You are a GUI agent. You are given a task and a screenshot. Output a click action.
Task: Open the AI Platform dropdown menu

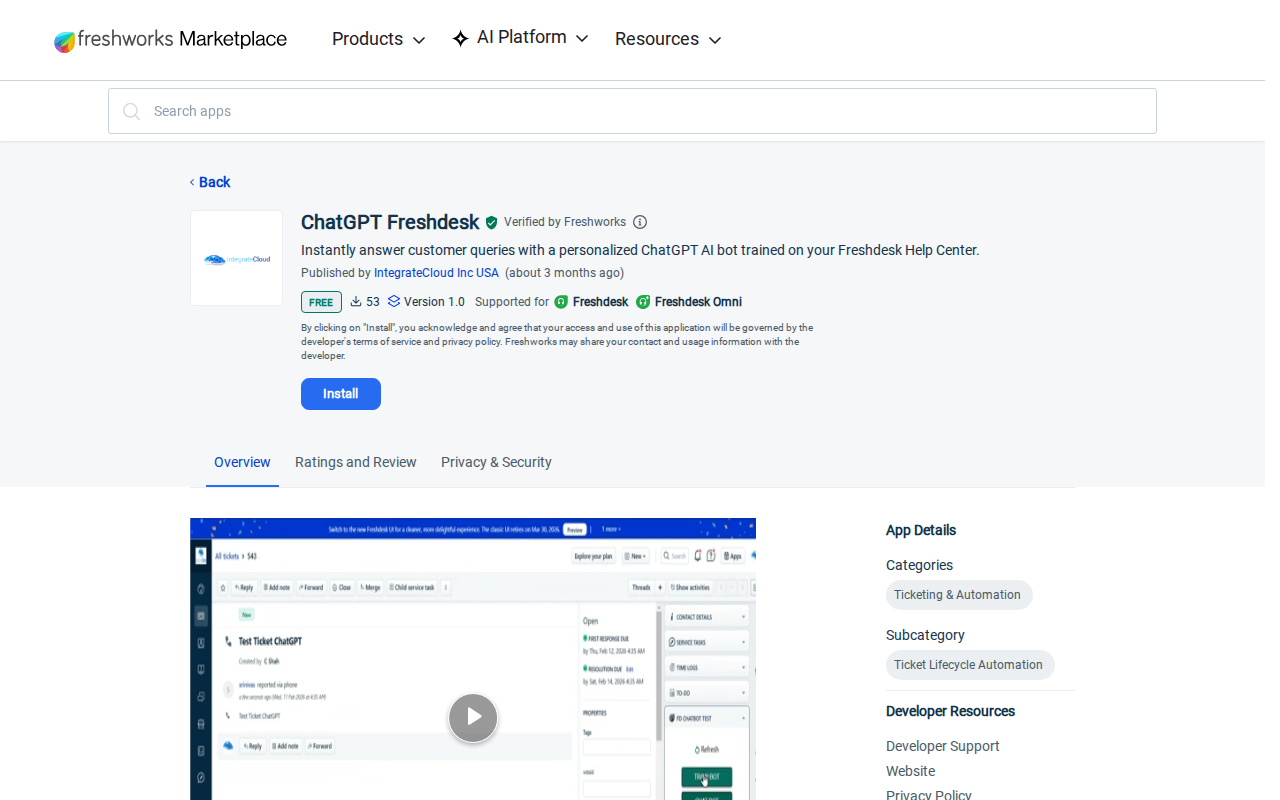[520, 38]
